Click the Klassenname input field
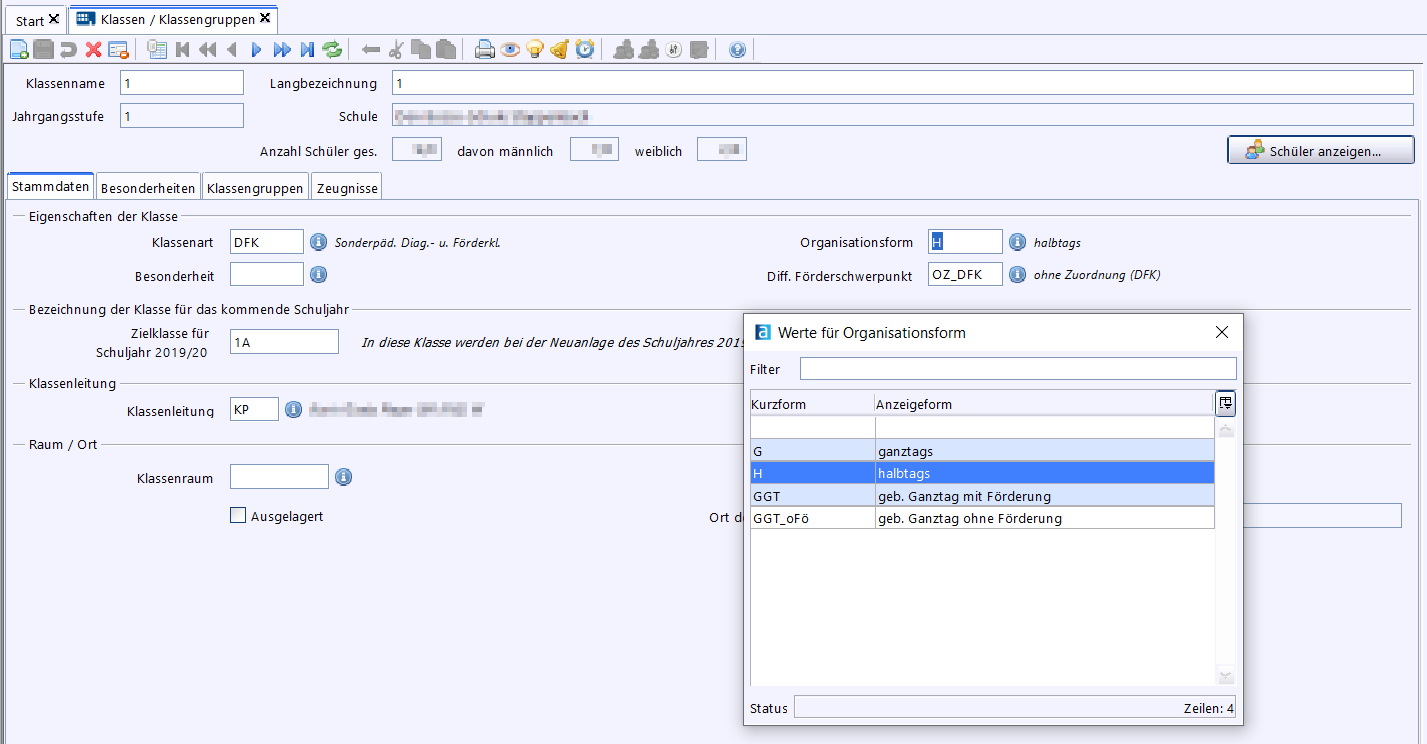The image size is (1427, 744). click(x=182, y=83)
